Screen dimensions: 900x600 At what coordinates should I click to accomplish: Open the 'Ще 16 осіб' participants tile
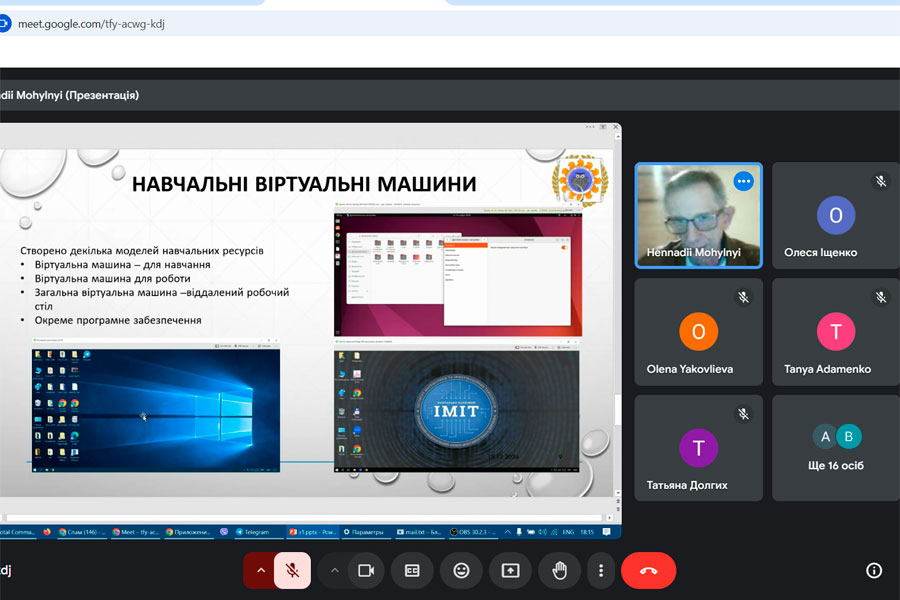[x=836, y=448]
